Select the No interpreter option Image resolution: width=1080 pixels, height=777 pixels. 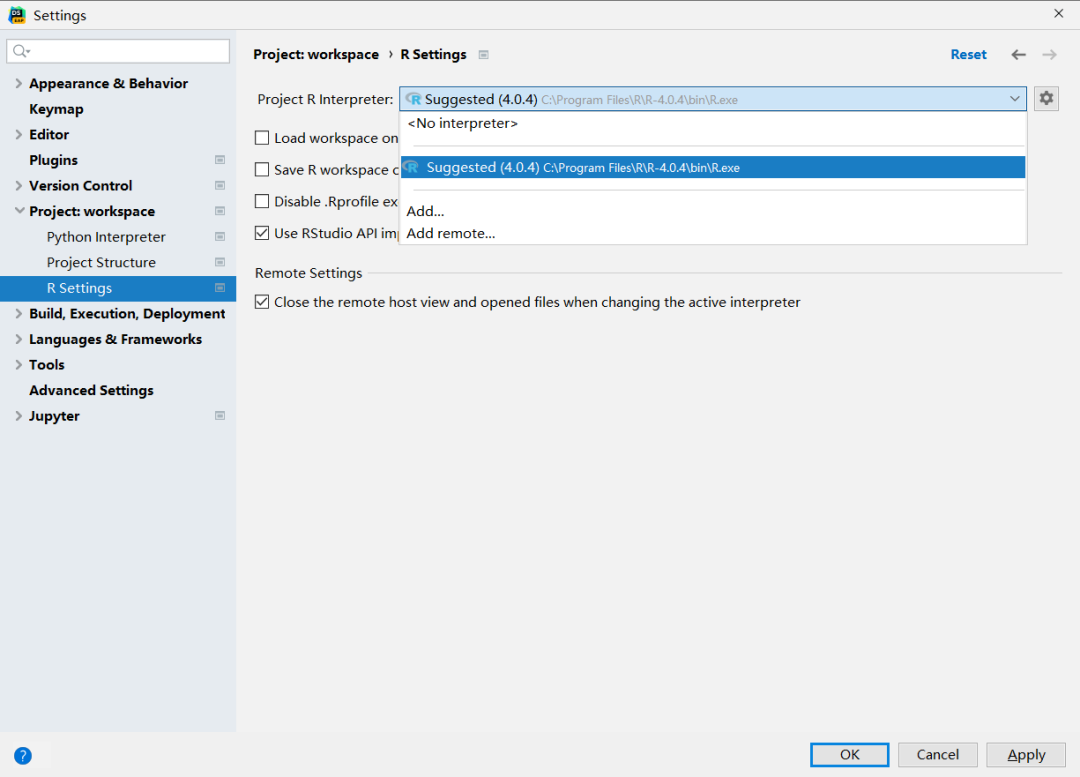(x=462, y=124)
